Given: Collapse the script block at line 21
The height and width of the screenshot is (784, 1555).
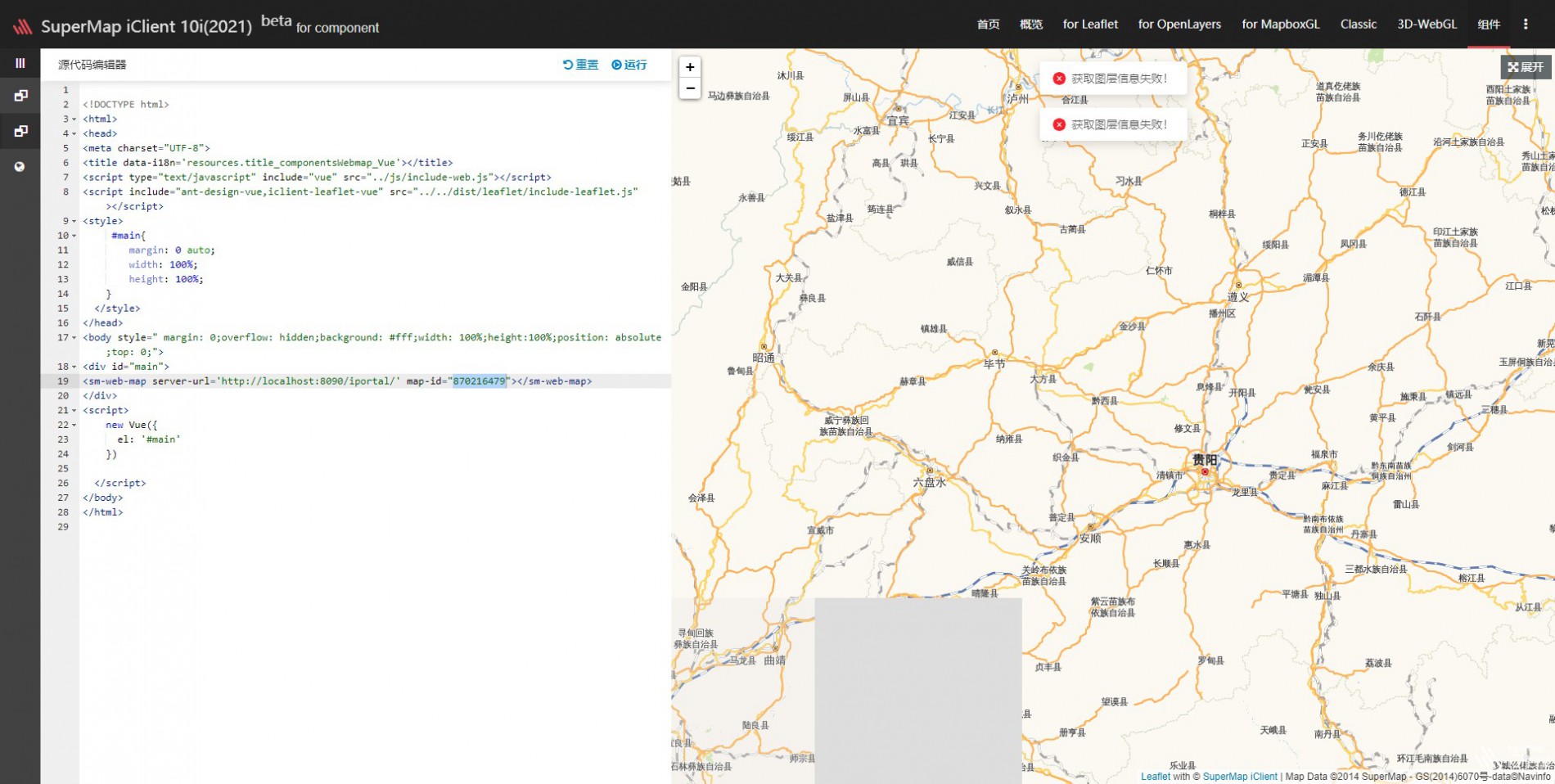Looking at the screenshot, I should 74,411.
